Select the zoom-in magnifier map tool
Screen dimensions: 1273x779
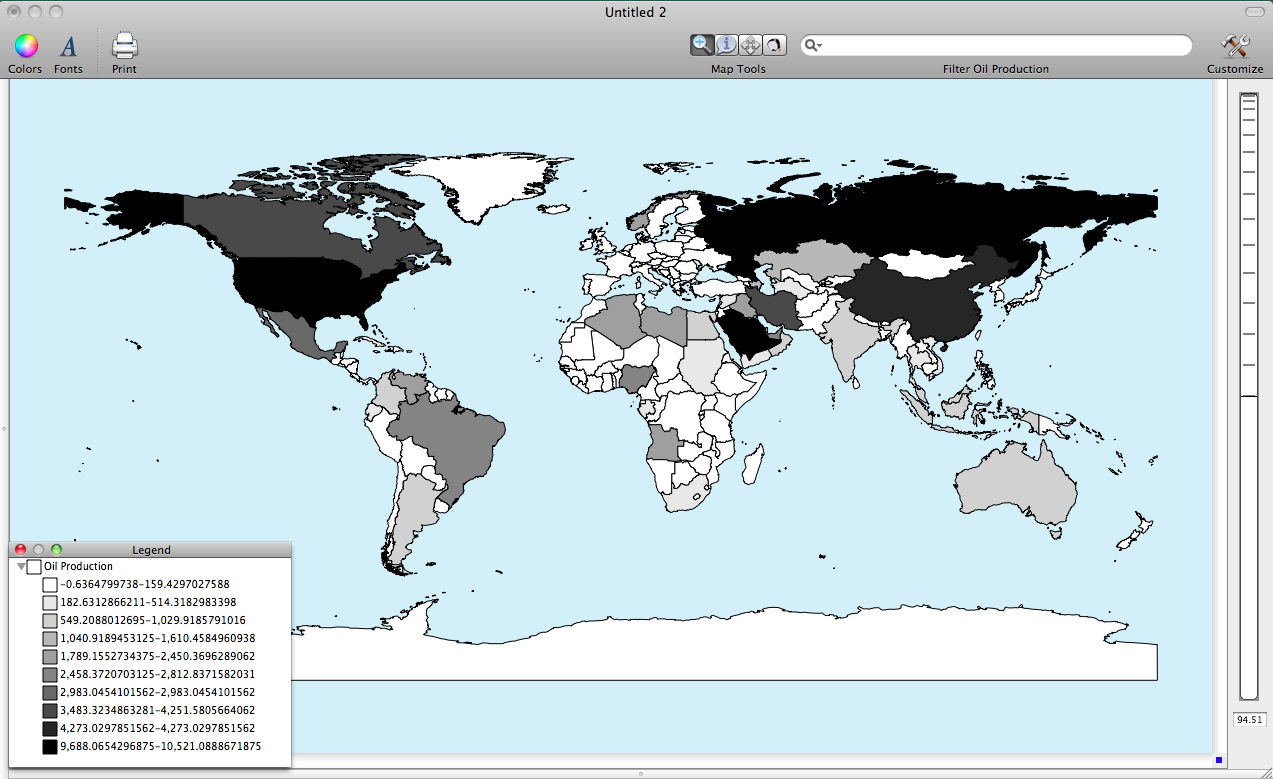tap(702, 45)
